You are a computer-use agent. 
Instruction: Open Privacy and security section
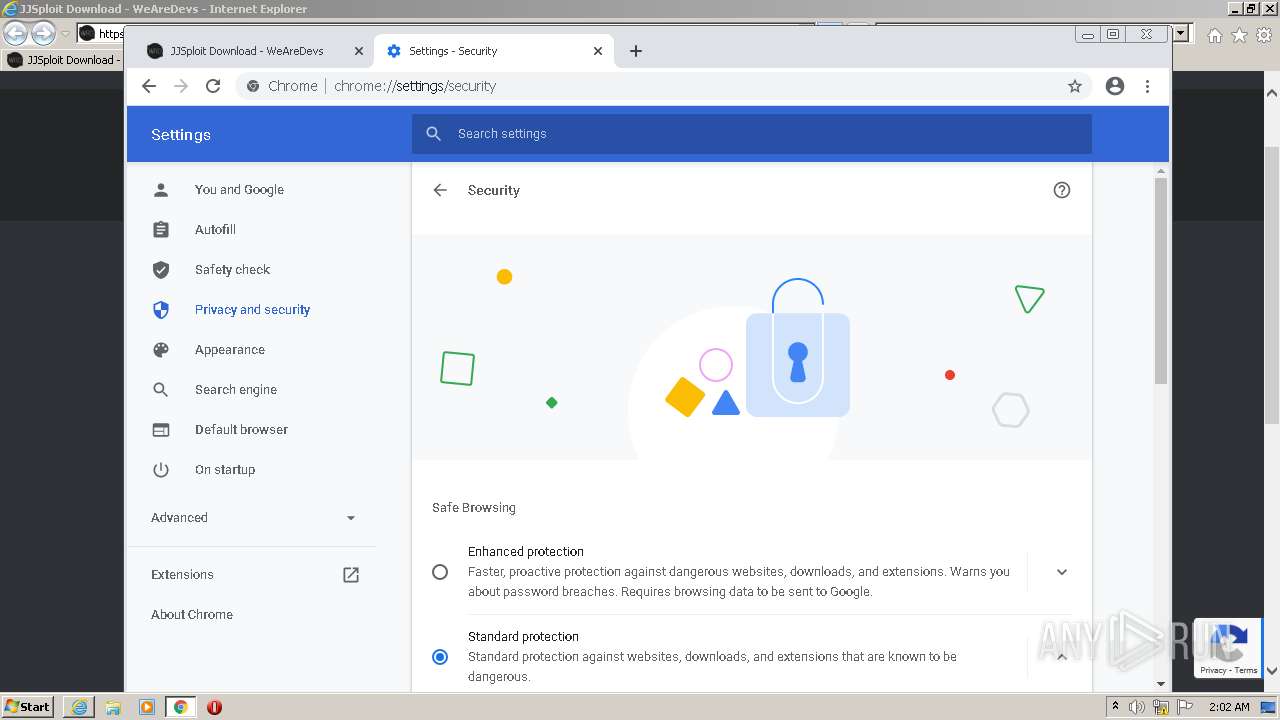(x=252, y=310)
